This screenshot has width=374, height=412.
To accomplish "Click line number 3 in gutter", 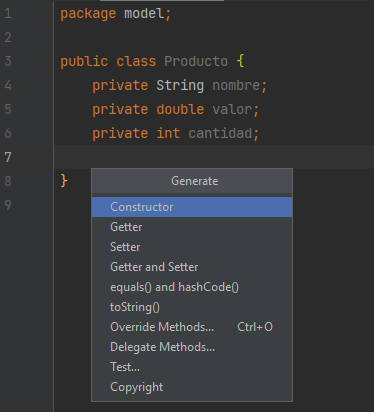I will [8, 62].
